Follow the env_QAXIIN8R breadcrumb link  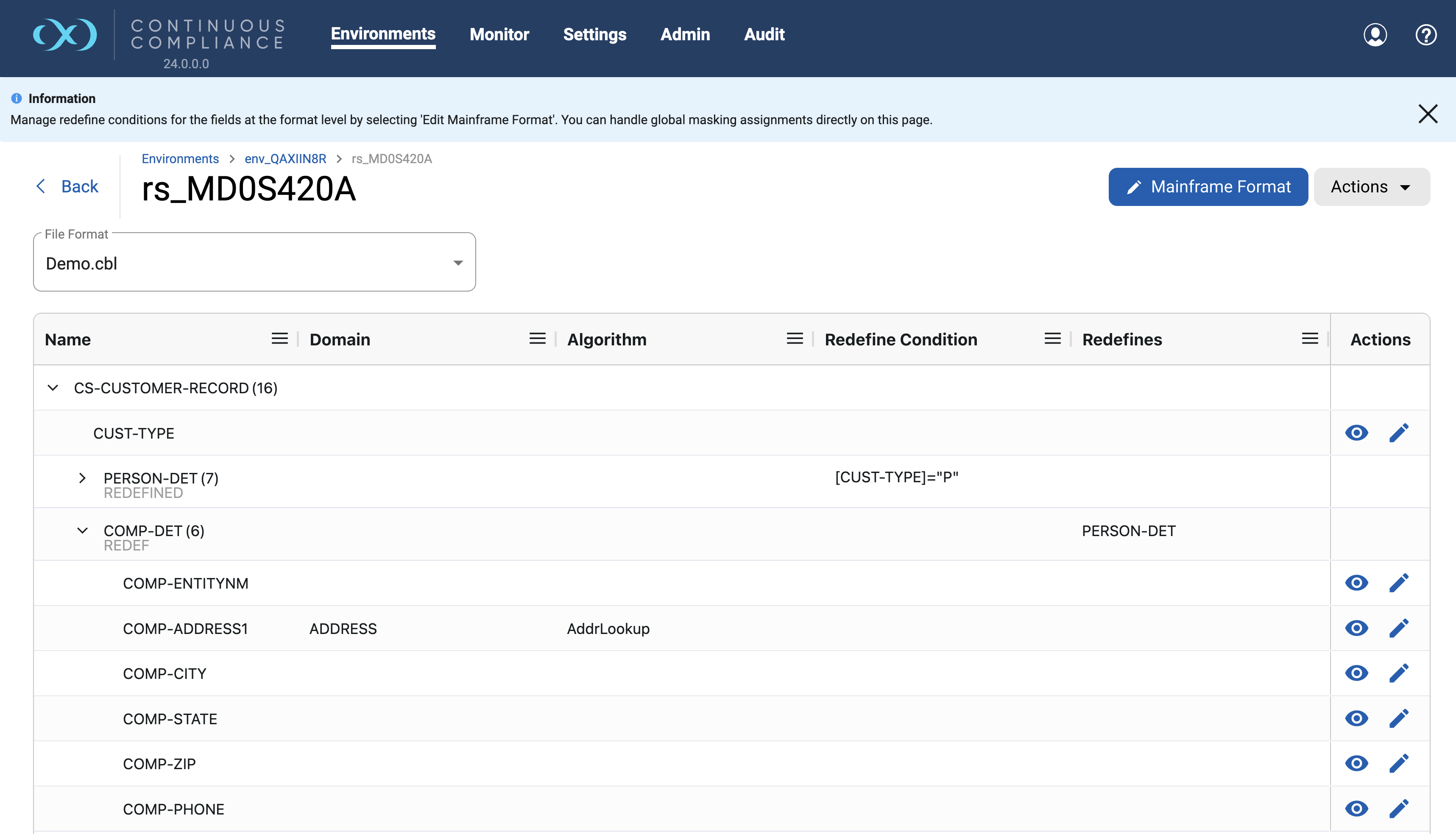click(285, 158)
